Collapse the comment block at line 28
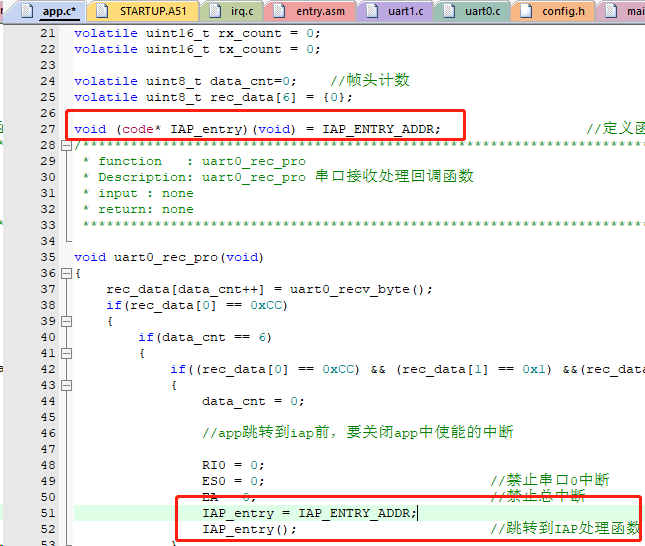Image resolution: width=645 pixels, height=546 pixels. [x=66, y=145]
